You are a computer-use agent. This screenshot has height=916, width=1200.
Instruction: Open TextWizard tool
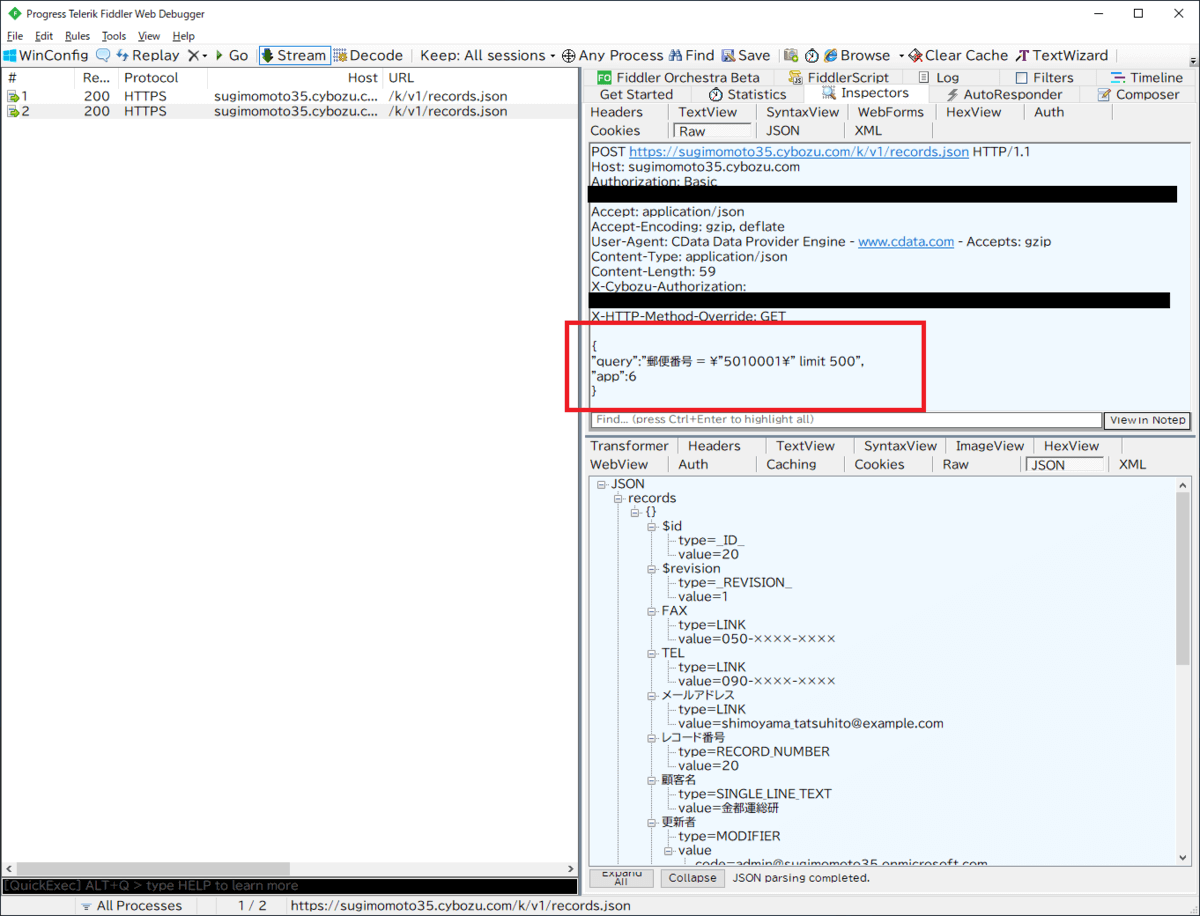coord(1062,56)
